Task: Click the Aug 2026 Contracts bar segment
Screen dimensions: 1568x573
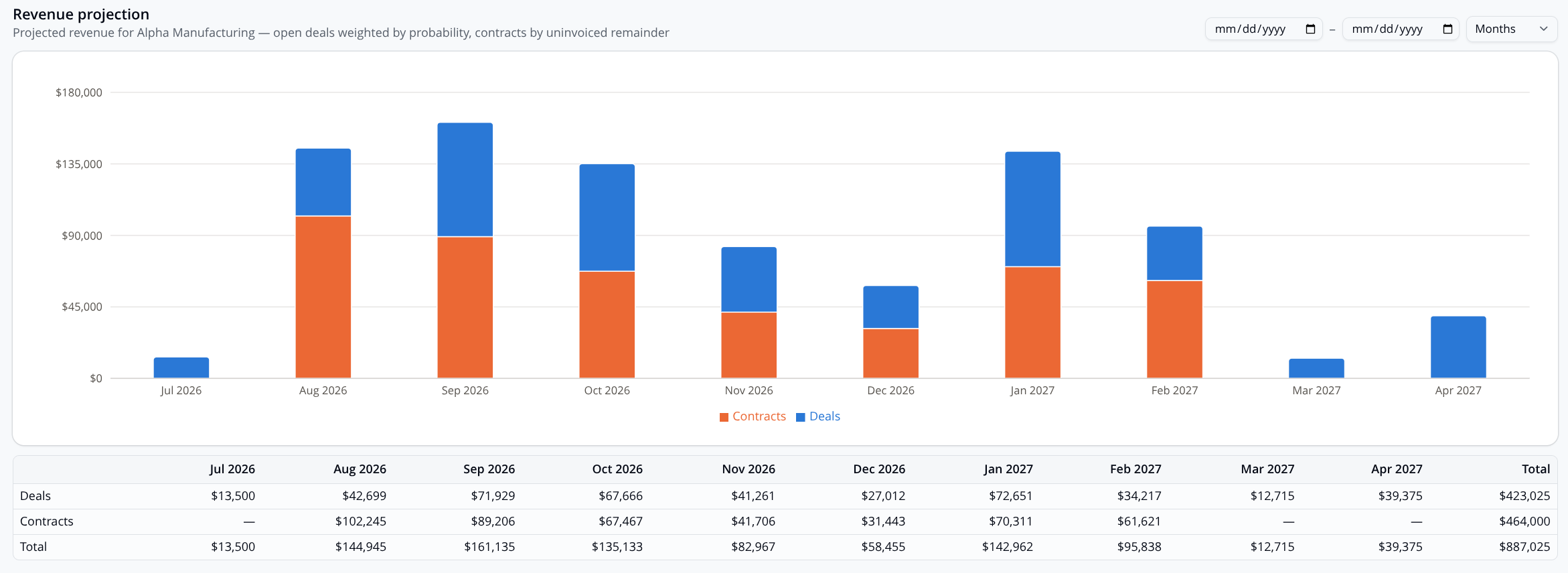Action: [x=323, y=297]
